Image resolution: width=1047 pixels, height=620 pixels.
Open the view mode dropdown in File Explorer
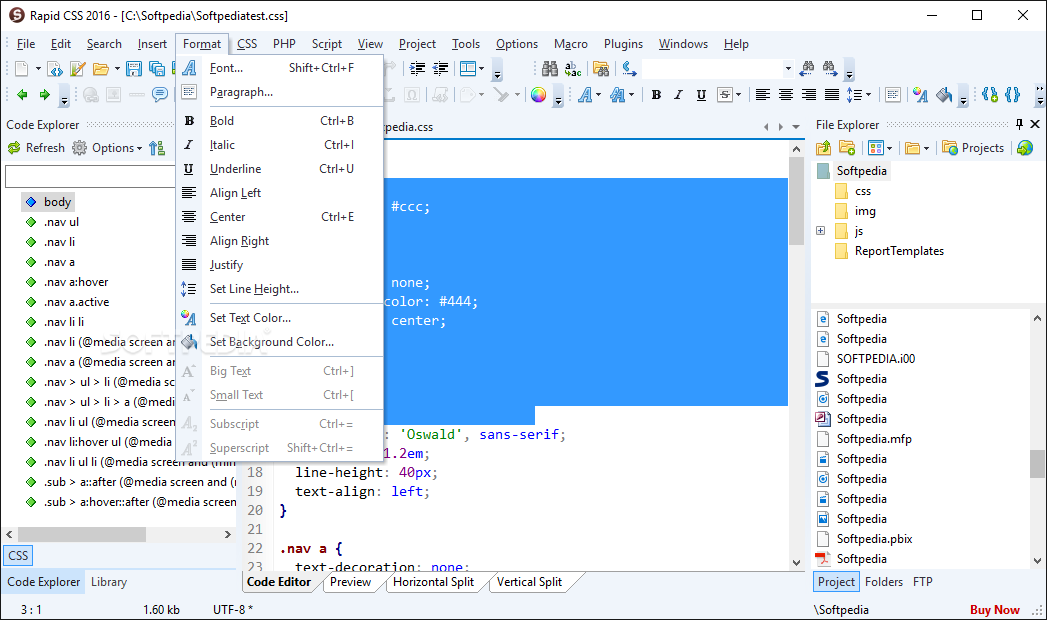889,148
